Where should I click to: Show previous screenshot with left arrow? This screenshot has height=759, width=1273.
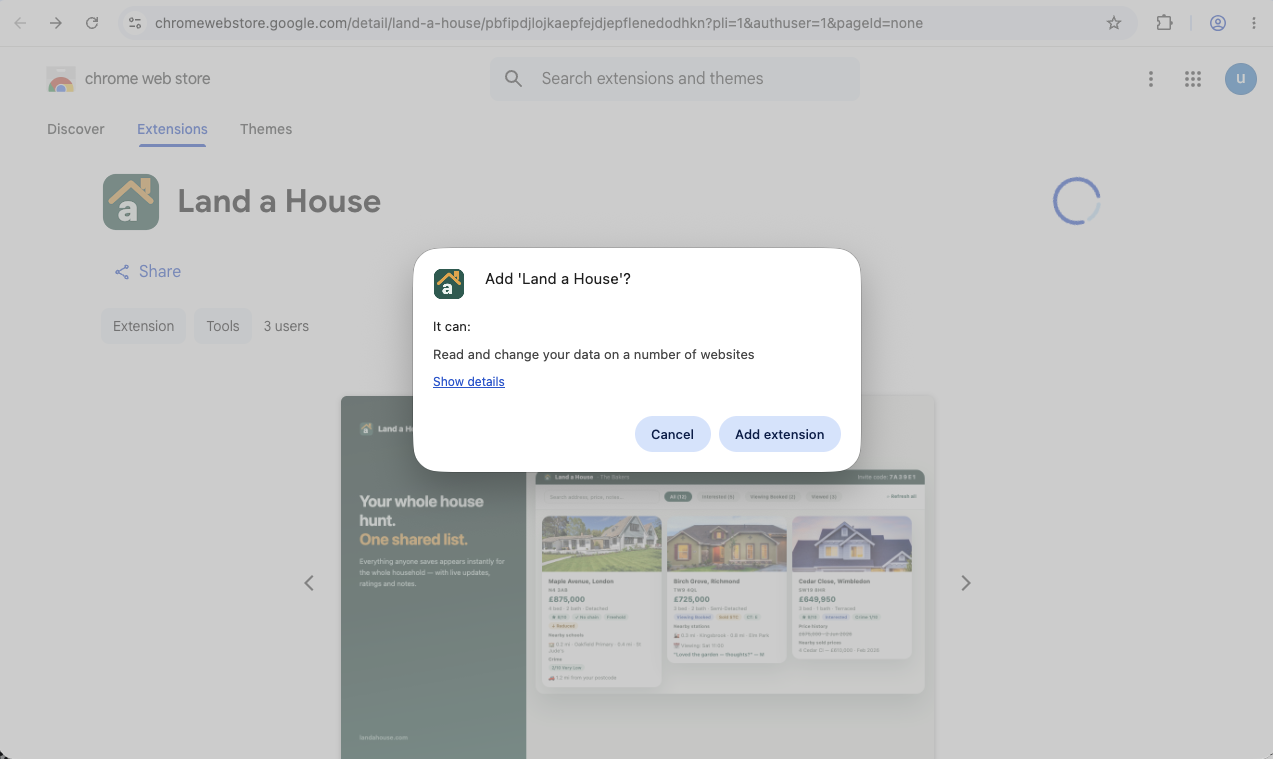tap(309, 583)
